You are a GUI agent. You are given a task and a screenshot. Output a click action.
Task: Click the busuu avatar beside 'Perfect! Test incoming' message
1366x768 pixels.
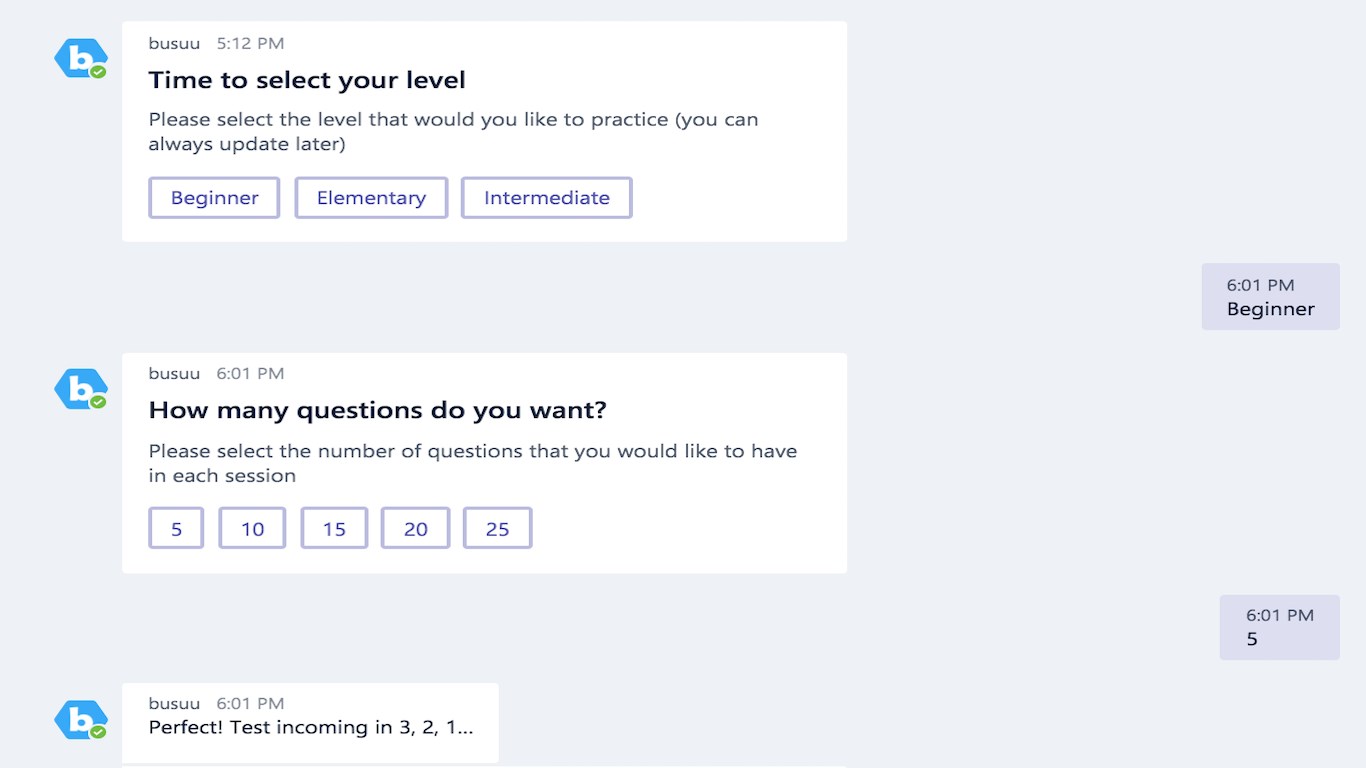[80, 720]
